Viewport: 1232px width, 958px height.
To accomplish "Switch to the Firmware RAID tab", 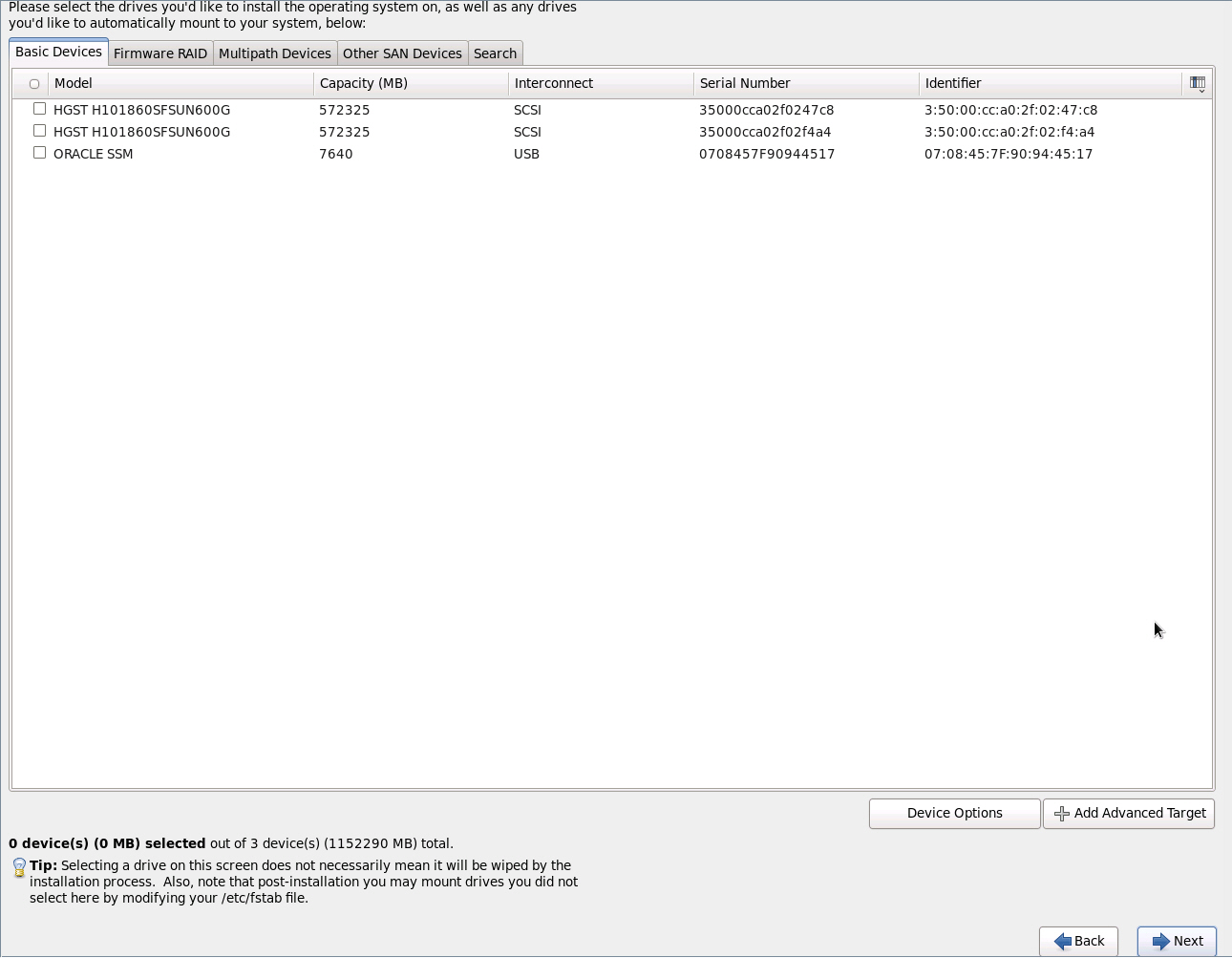I will coord(159,53).
